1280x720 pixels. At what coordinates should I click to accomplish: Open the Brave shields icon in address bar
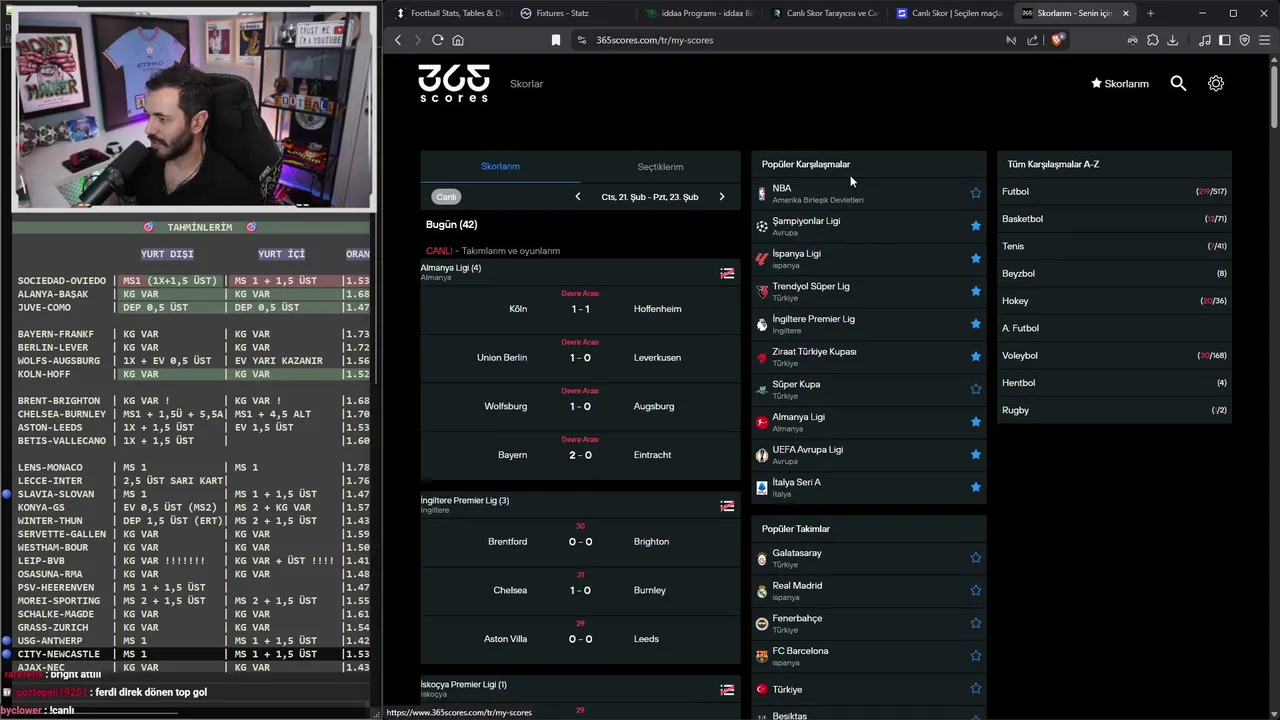click(x=1058, y=40)
